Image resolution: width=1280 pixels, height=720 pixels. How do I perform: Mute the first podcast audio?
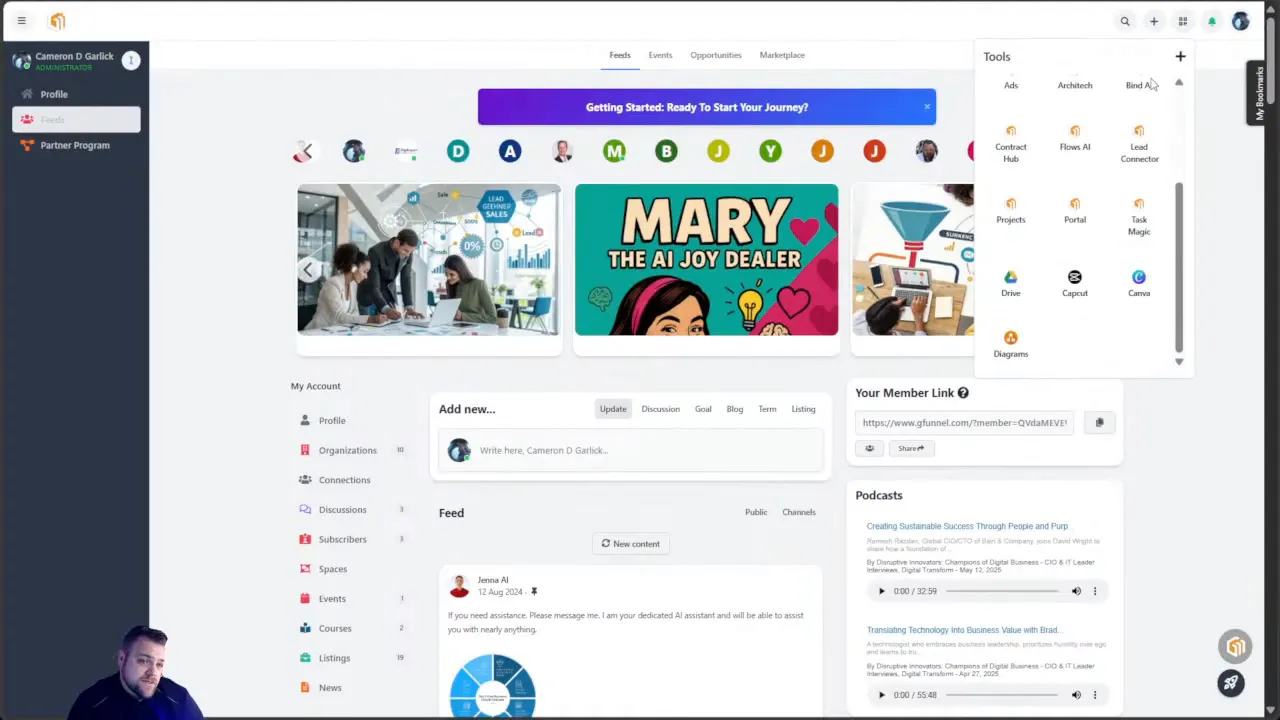pos(1076,591)
